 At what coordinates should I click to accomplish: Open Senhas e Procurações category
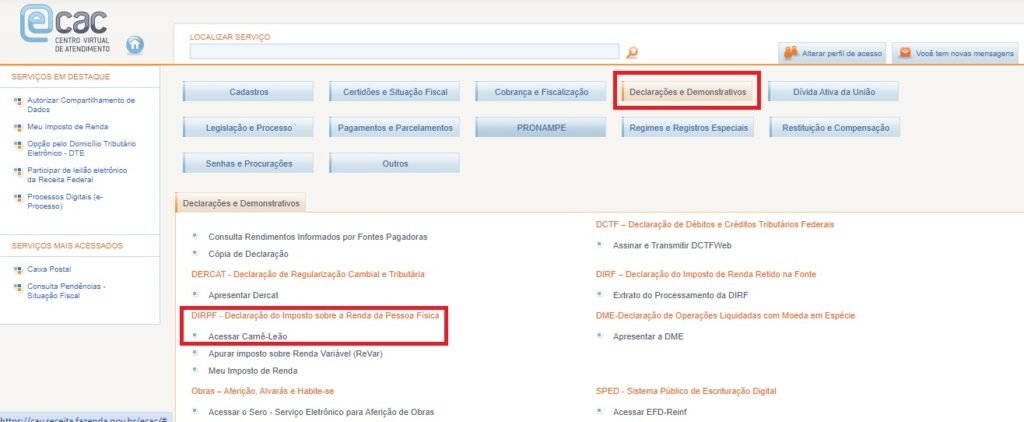pos(248,163)
